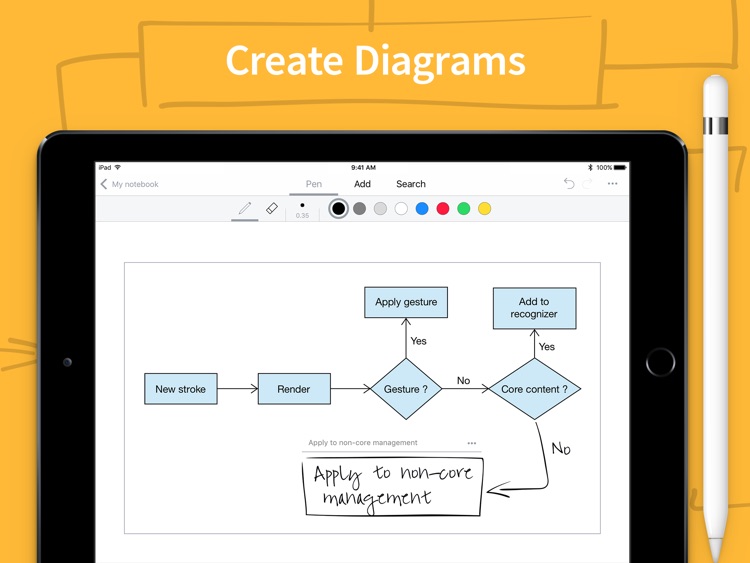The image size is (750, 563).
Task: Tap the recognized text preview 'Apply to non-core management'
Action: pos(363,443)
